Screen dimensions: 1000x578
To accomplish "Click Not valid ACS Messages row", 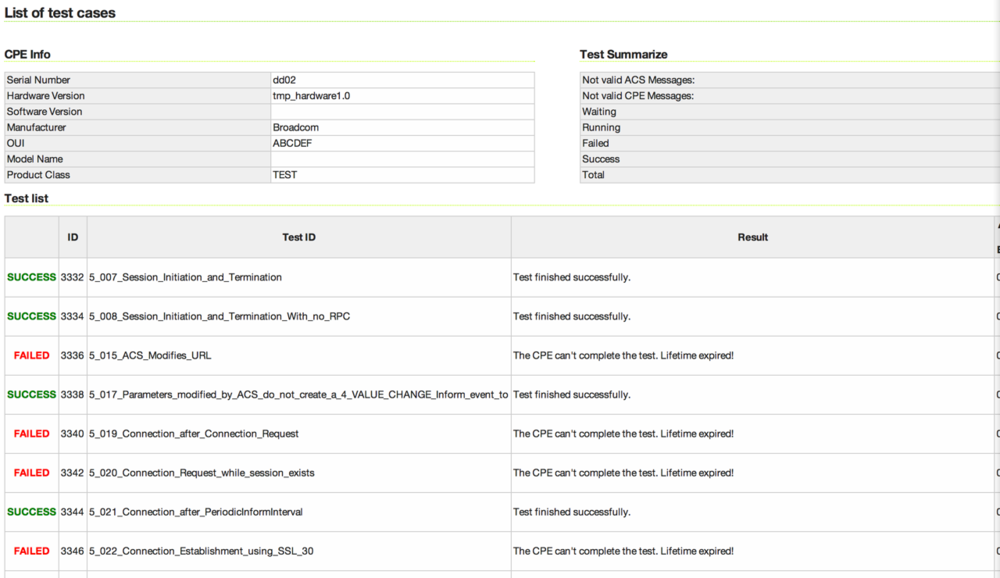I will point(790,80).
